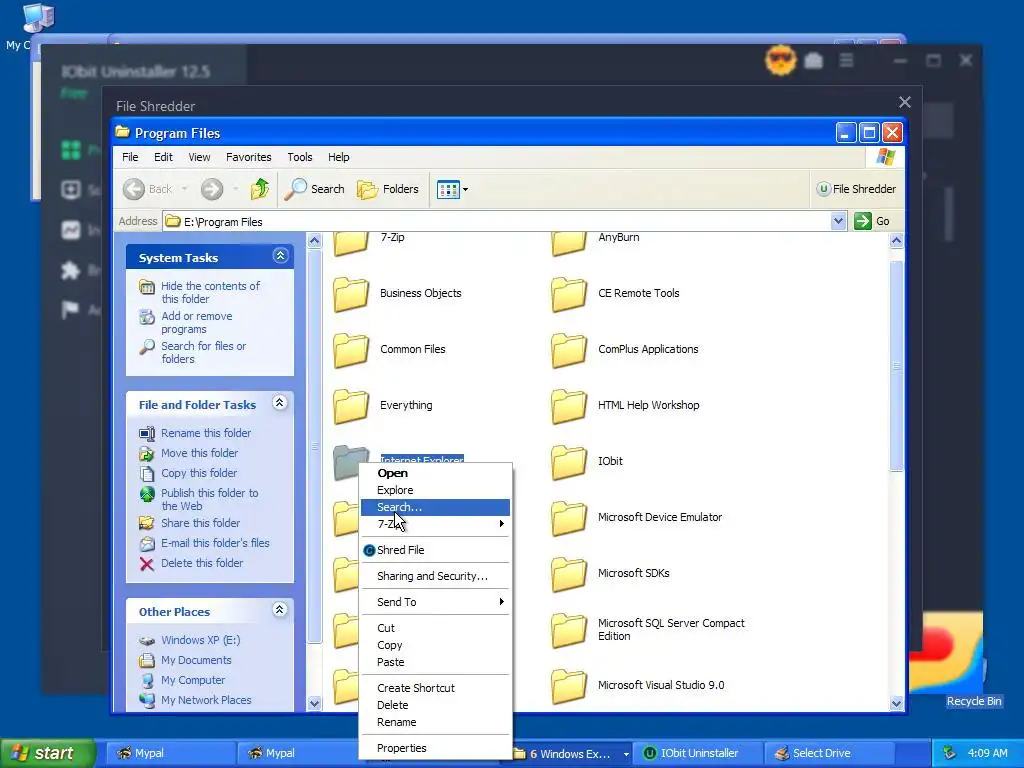Collapse the Other Places panel
Image resolution: width=1024 pixels, height=768 pixels.
point(280,610)
